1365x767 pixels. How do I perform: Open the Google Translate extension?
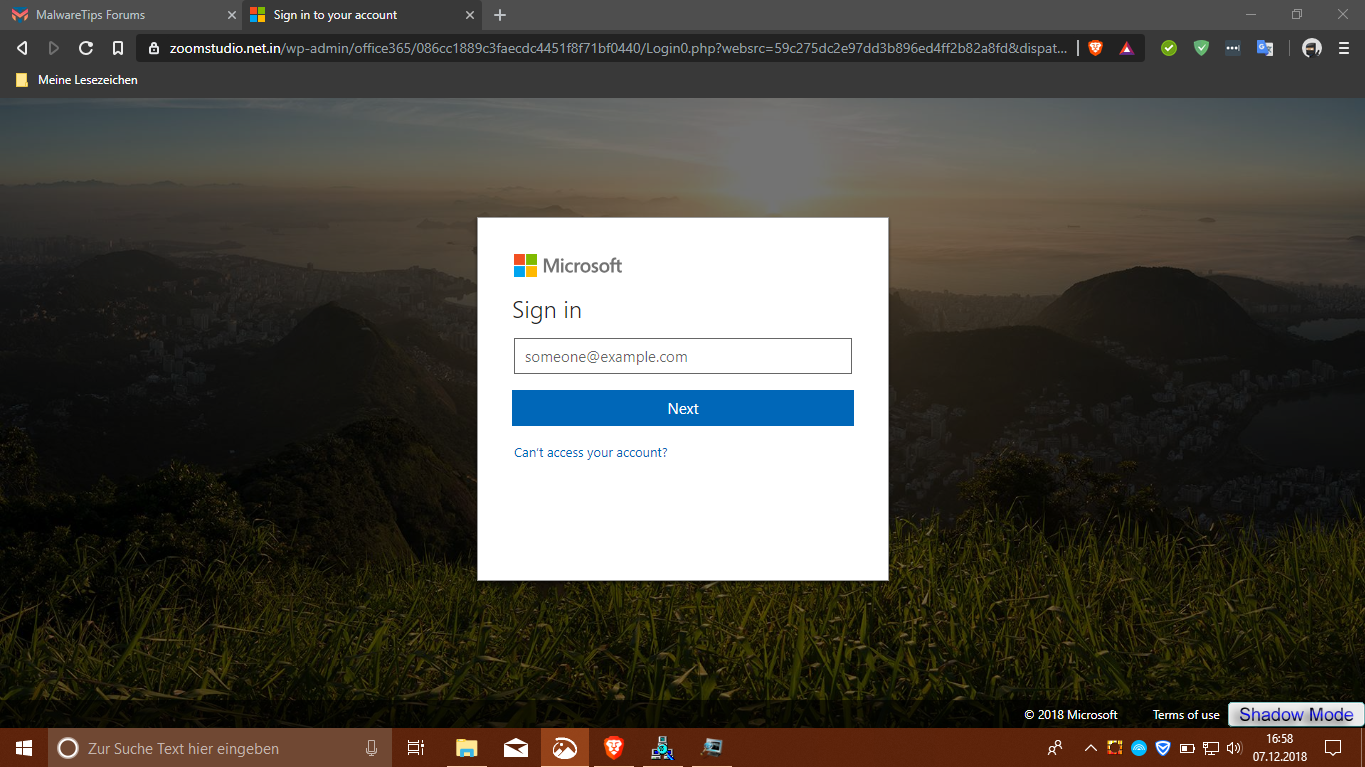pos(1265,48)
